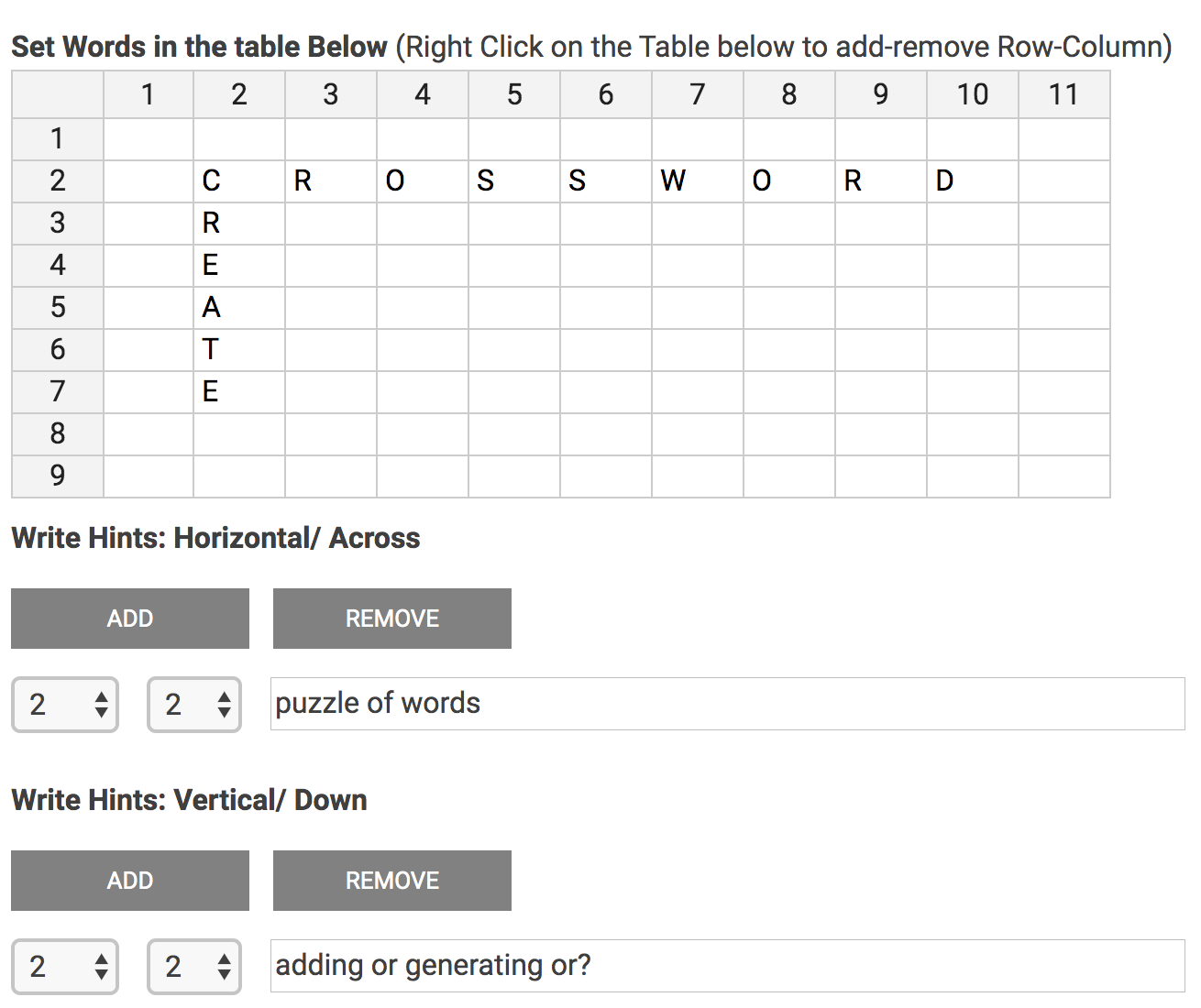Click the cell containing letter T
The width and height of the screenshot is (1201, 1008).
click(239, 349)
